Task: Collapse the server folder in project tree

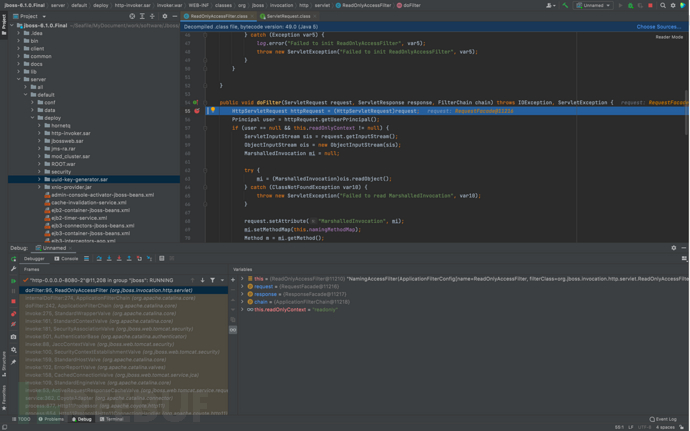Action: 19,79
